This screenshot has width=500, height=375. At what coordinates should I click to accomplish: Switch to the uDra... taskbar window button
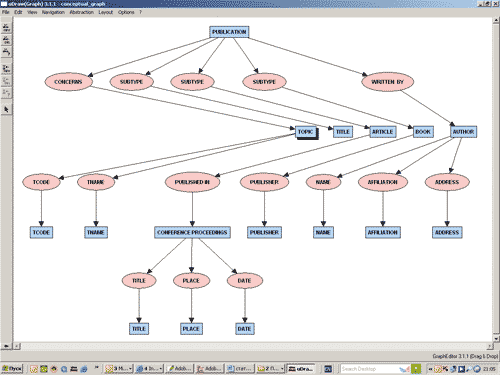pyautogui.click(x=301, y=369)
